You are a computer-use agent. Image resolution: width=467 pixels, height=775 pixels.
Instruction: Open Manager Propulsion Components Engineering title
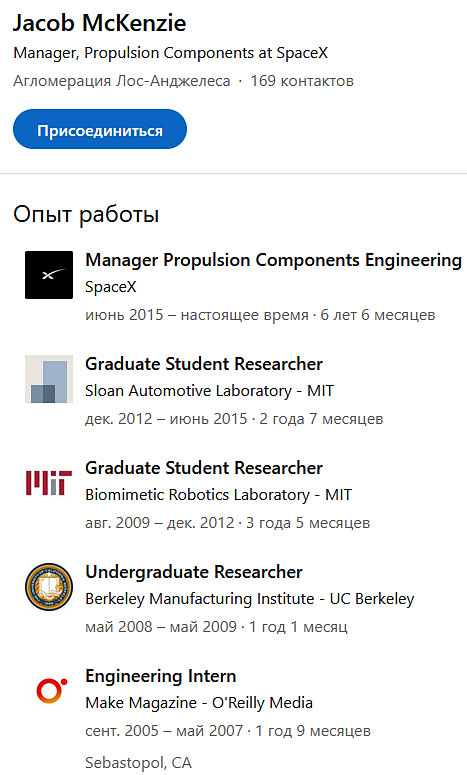pos(273,260)
